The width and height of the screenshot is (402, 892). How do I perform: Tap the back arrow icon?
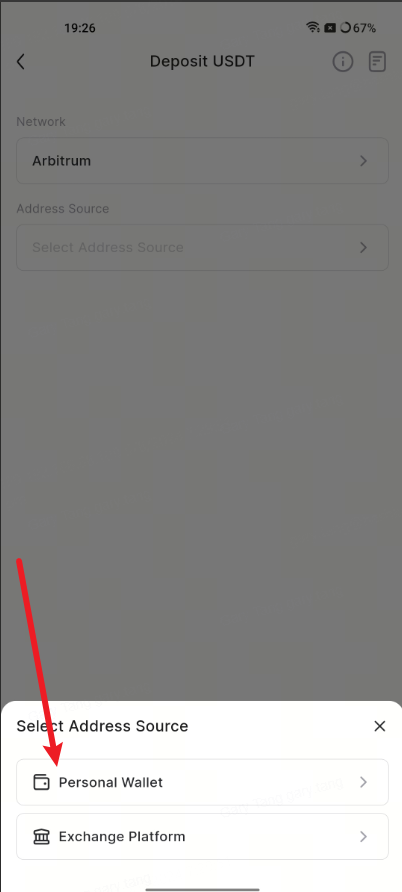pyautogui.click(x=21, y=61)
